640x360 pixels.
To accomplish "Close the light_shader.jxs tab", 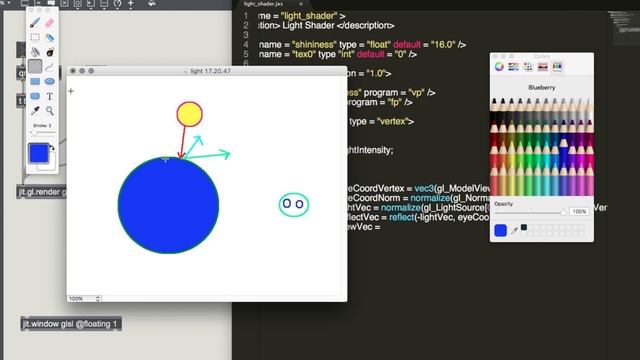I will point(301,4).
